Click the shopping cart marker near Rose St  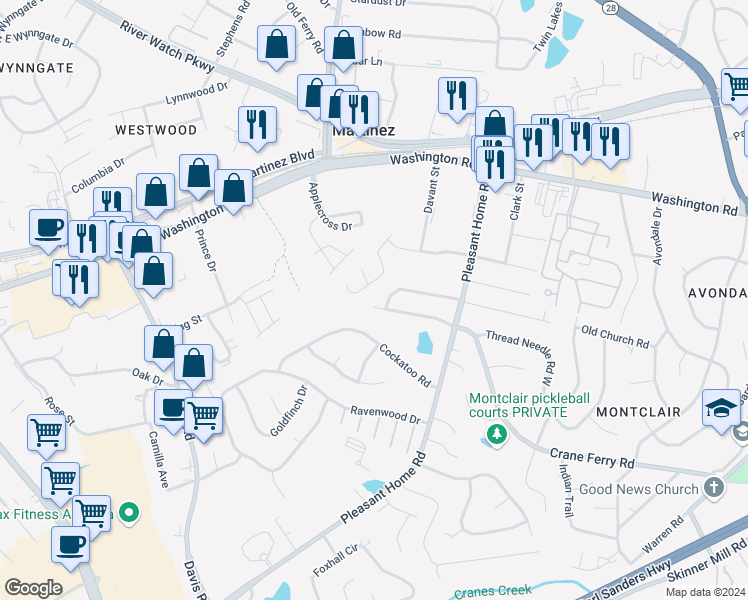click(47, 433)
